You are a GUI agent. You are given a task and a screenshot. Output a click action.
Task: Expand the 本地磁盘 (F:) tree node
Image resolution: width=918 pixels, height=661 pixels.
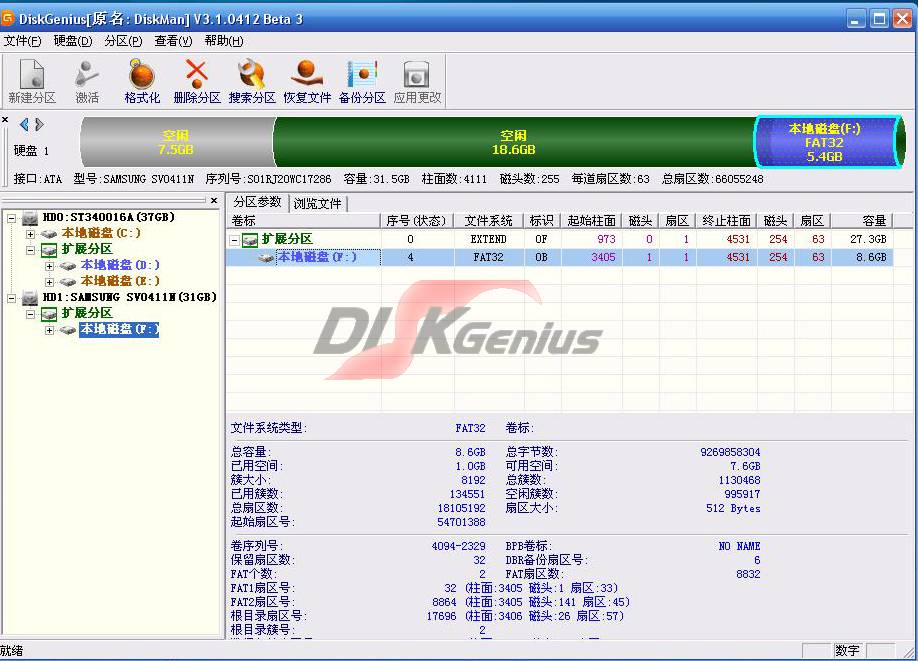coord(50,330)
